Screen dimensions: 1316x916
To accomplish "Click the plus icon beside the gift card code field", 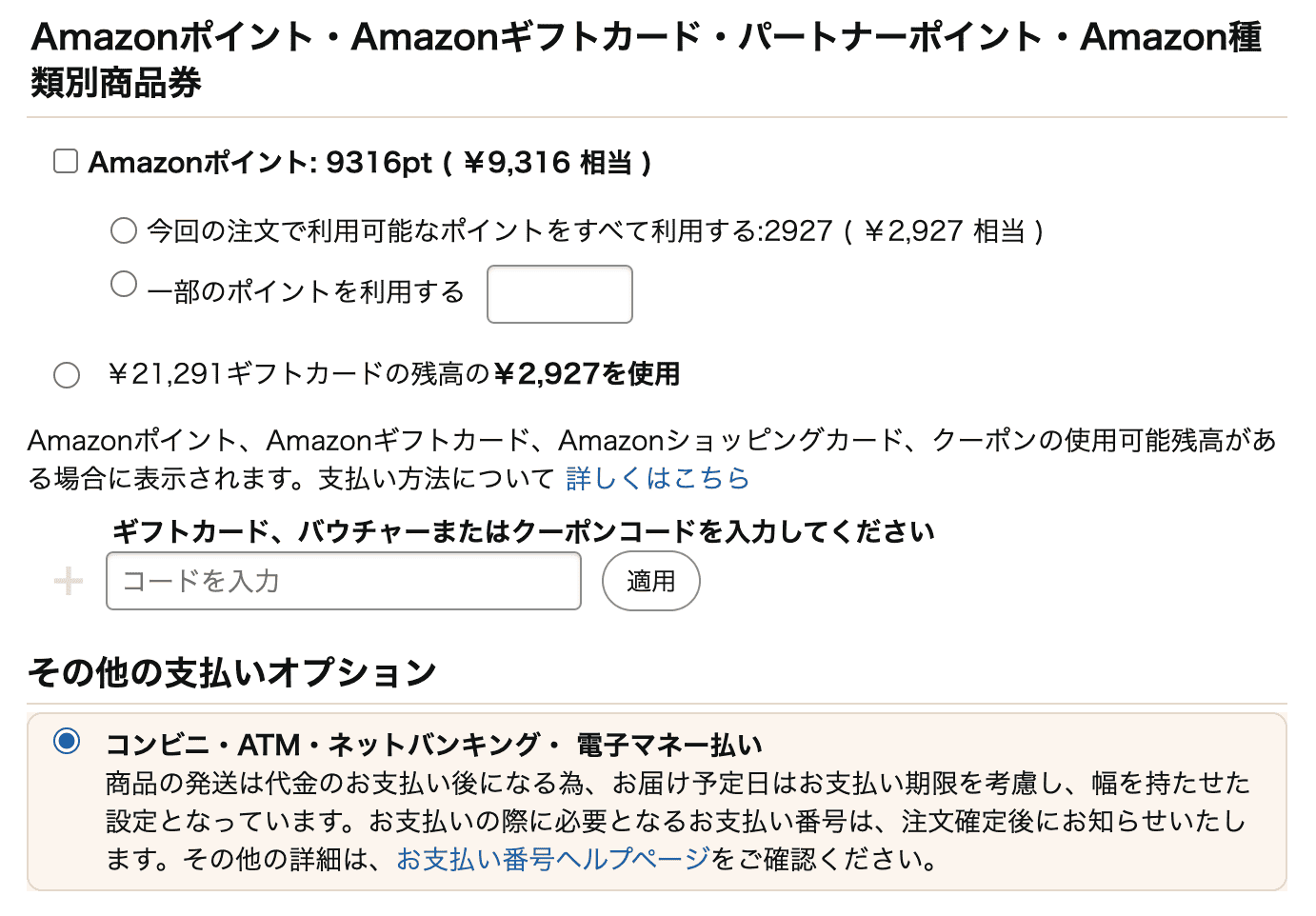I will (x=67, y=581).
